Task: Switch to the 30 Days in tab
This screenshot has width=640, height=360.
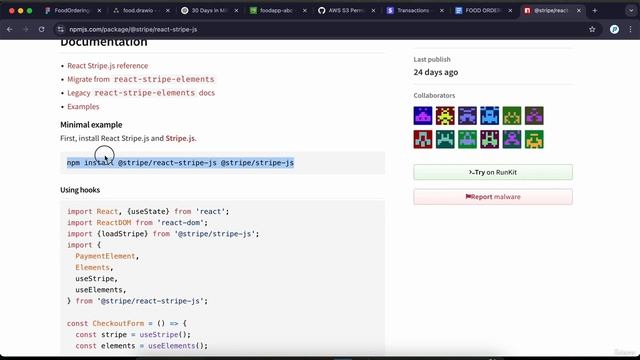Action: (209, 11)
